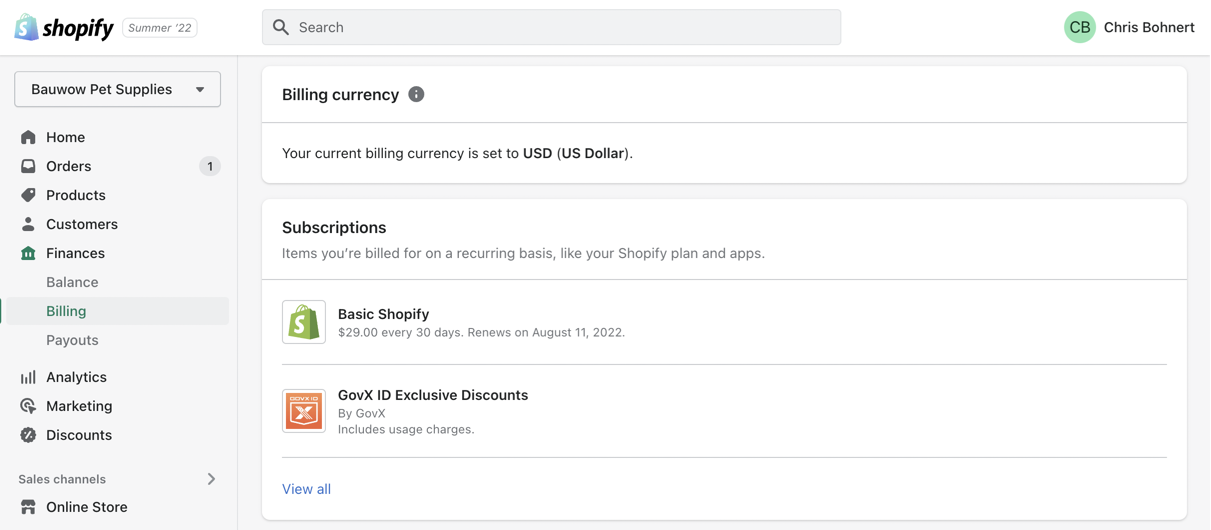
Task: Click the Shopify logo
Action: [64, 28]
